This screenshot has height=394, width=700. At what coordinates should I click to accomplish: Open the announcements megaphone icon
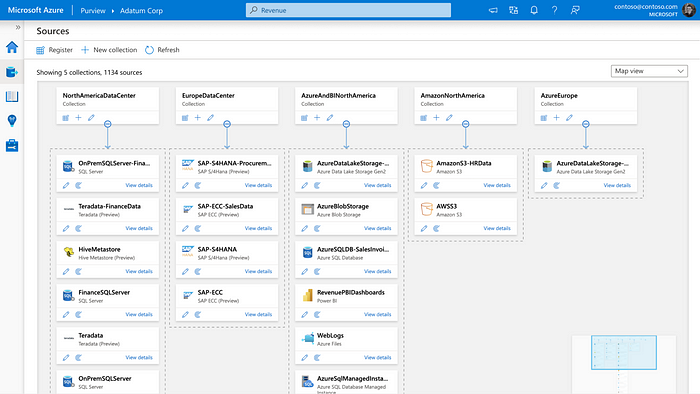click(493, 10)
